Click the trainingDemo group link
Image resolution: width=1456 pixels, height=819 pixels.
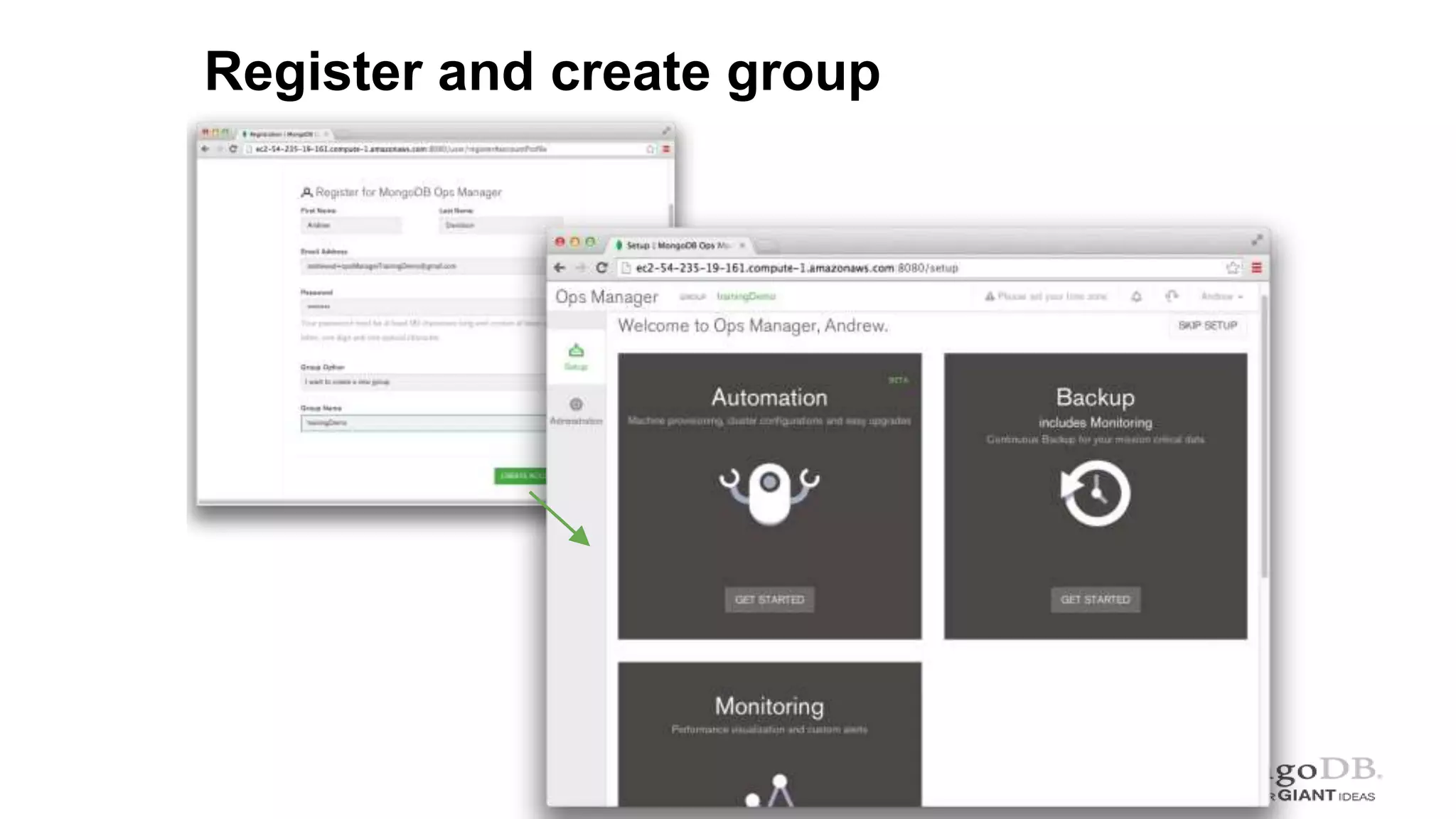point(746,296)
